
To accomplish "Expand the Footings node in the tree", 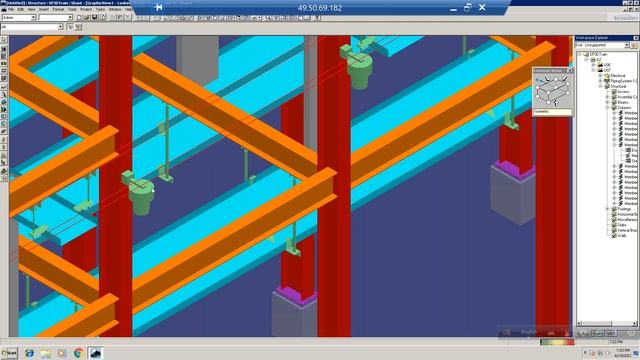I will (x=607, y=209).
